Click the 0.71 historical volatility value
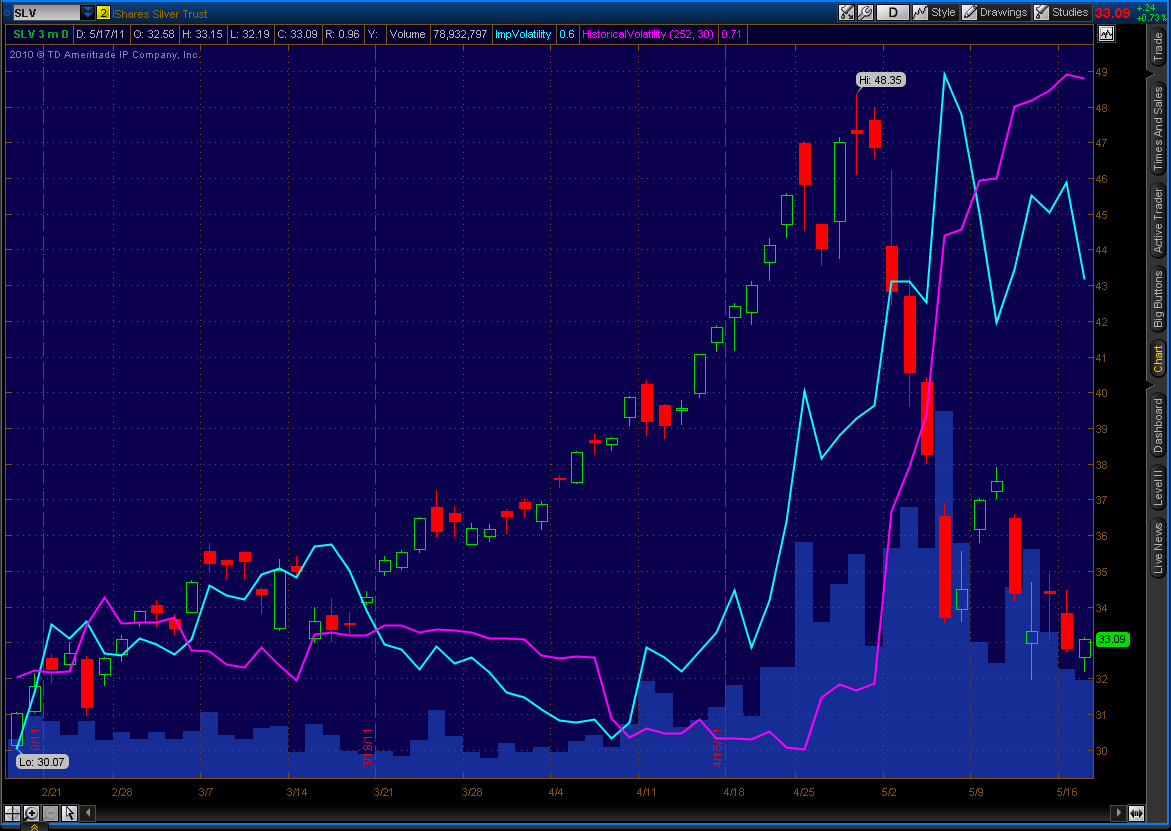1171x831 pixels. pyautogui.click(x=732, y=34)
